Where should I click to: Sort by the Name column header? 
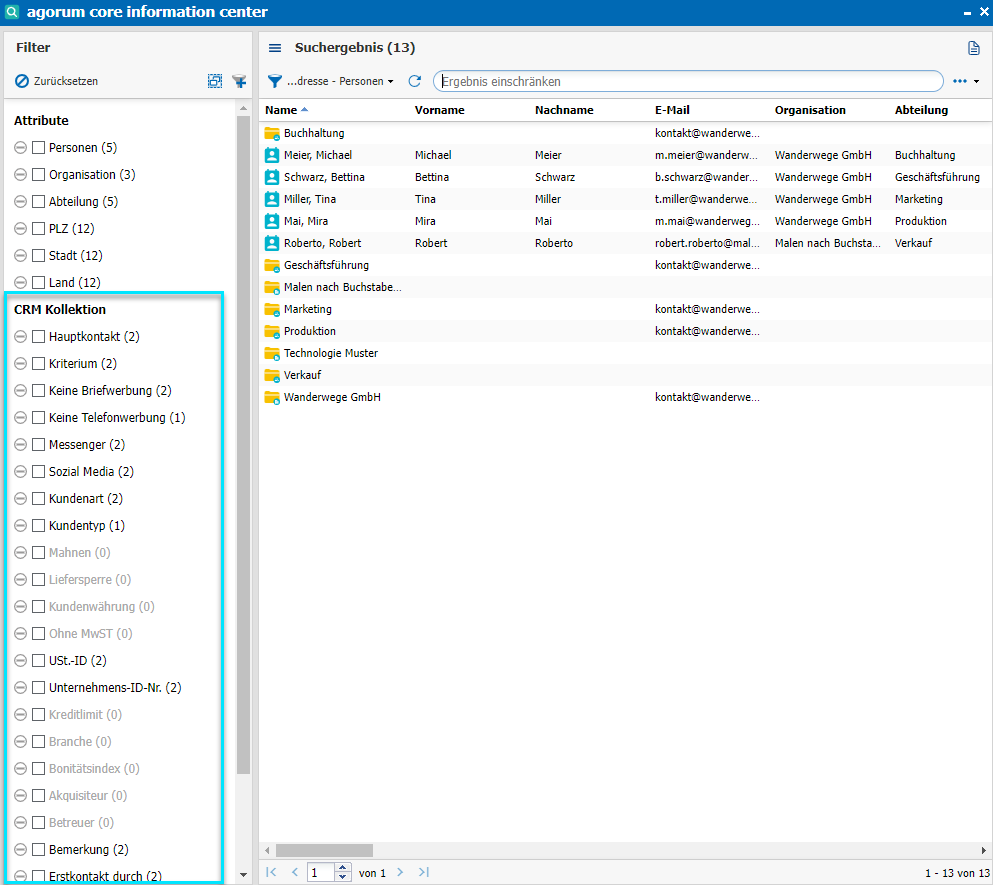[281, 110]
